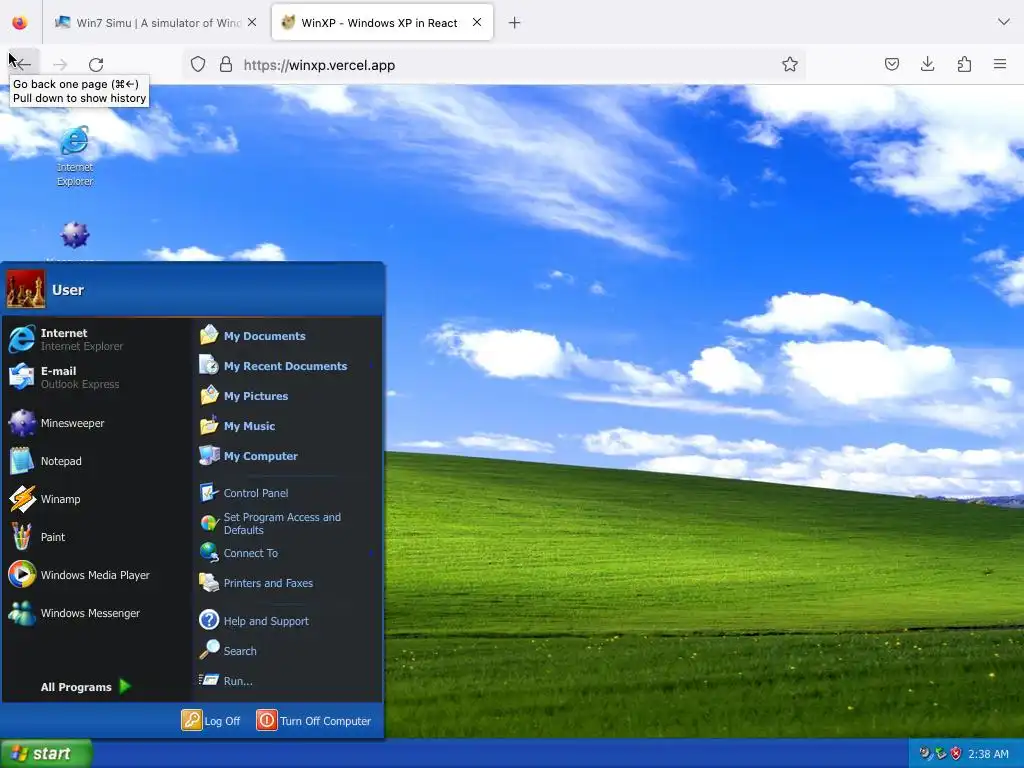
Task: Reload the current page
Action: 96,64
